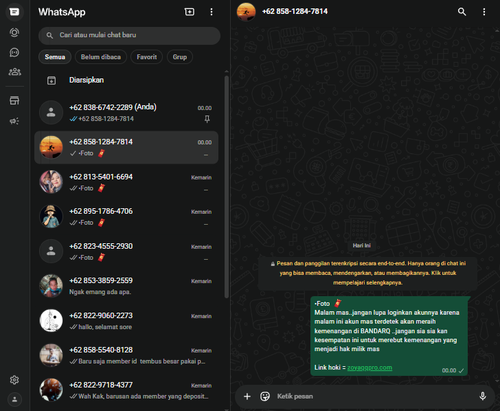Open chat +62 858-1284-7814 in the list
Image resolution: width=500 pixels, height=411 pixels.
pyautogui.click(x=127, y=147)
